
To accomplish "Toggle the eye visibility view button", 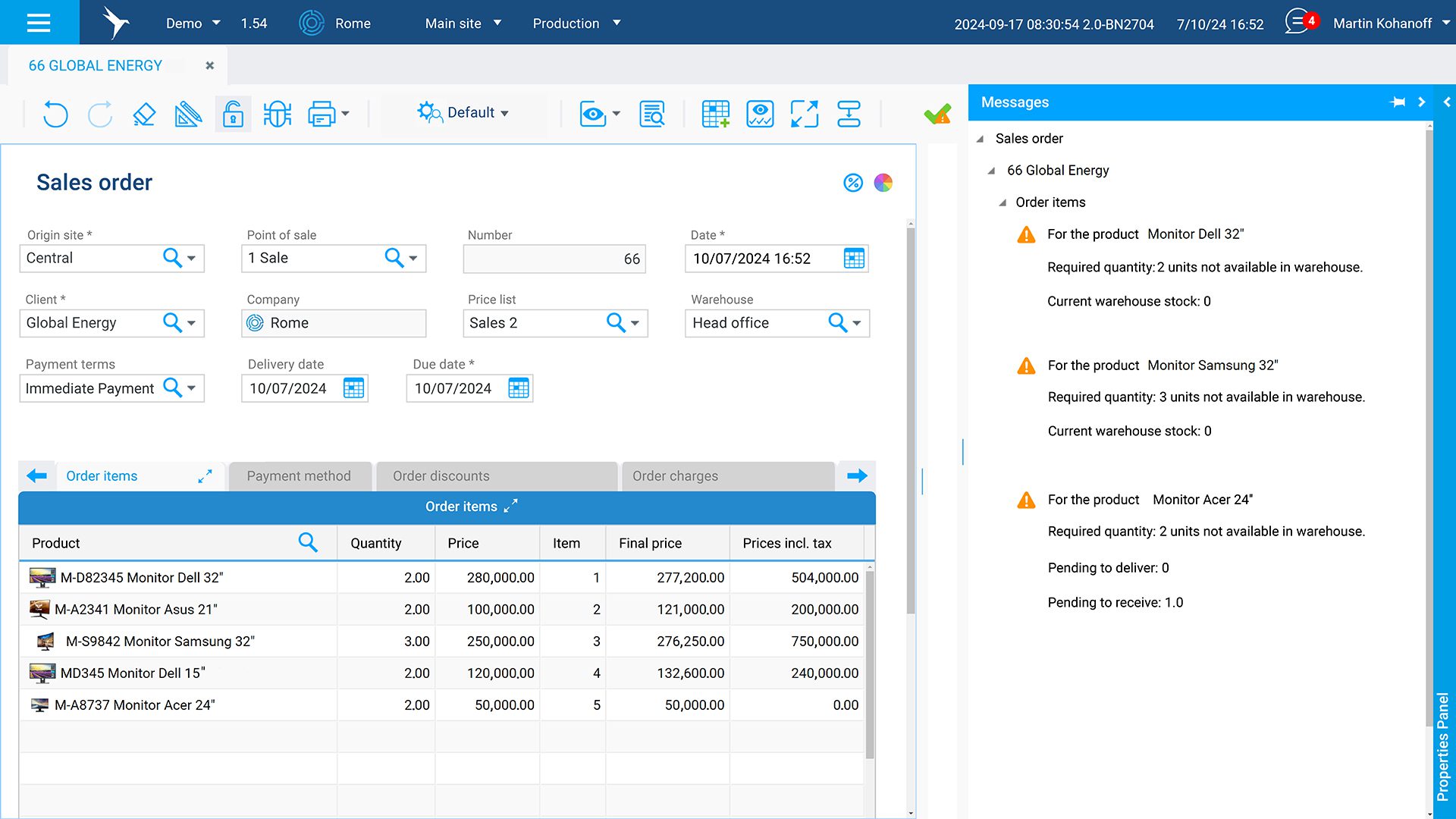I will (592, 114).
